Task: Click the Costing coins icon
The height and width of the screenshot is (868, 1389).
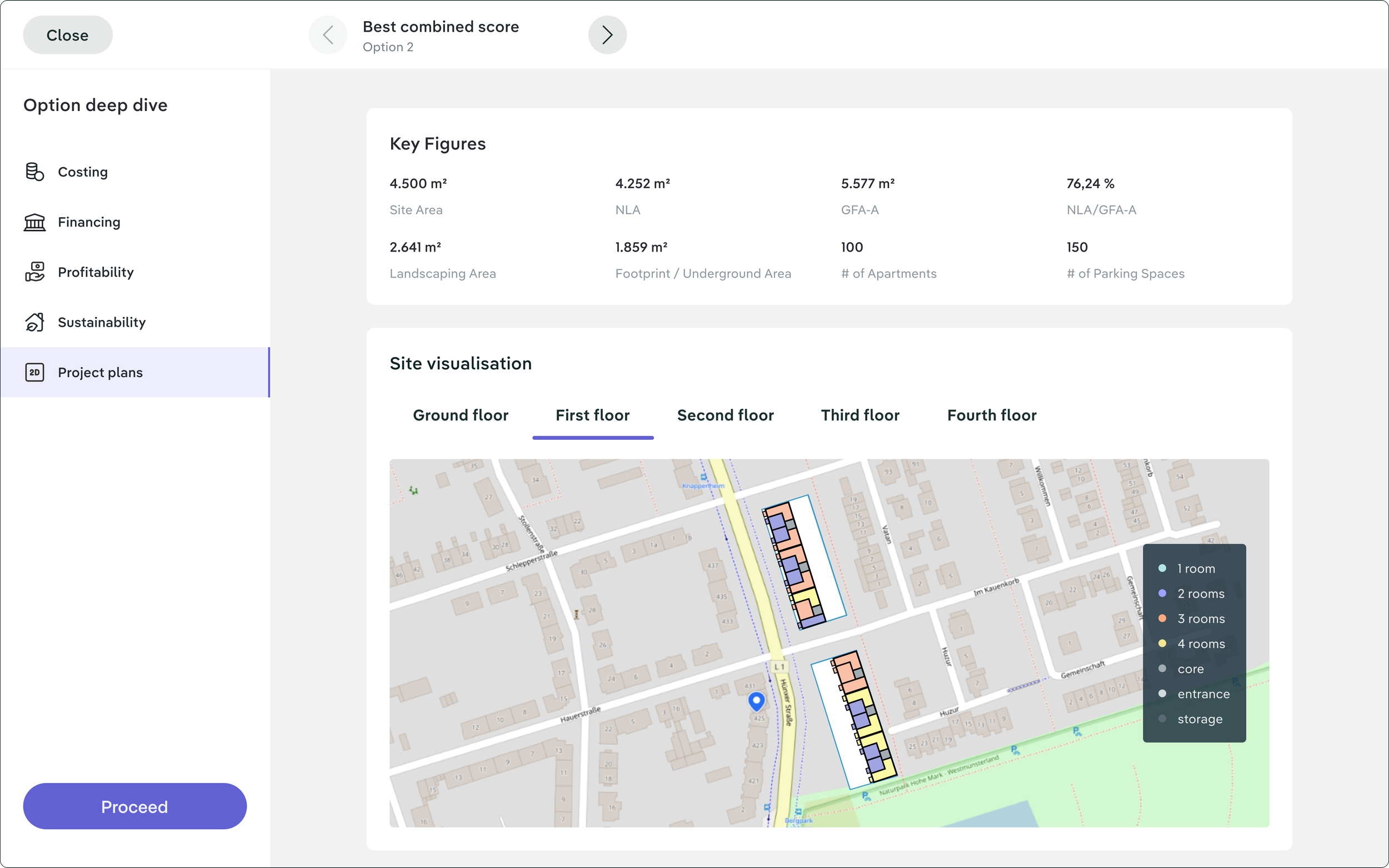Action: tap(34, 172)
